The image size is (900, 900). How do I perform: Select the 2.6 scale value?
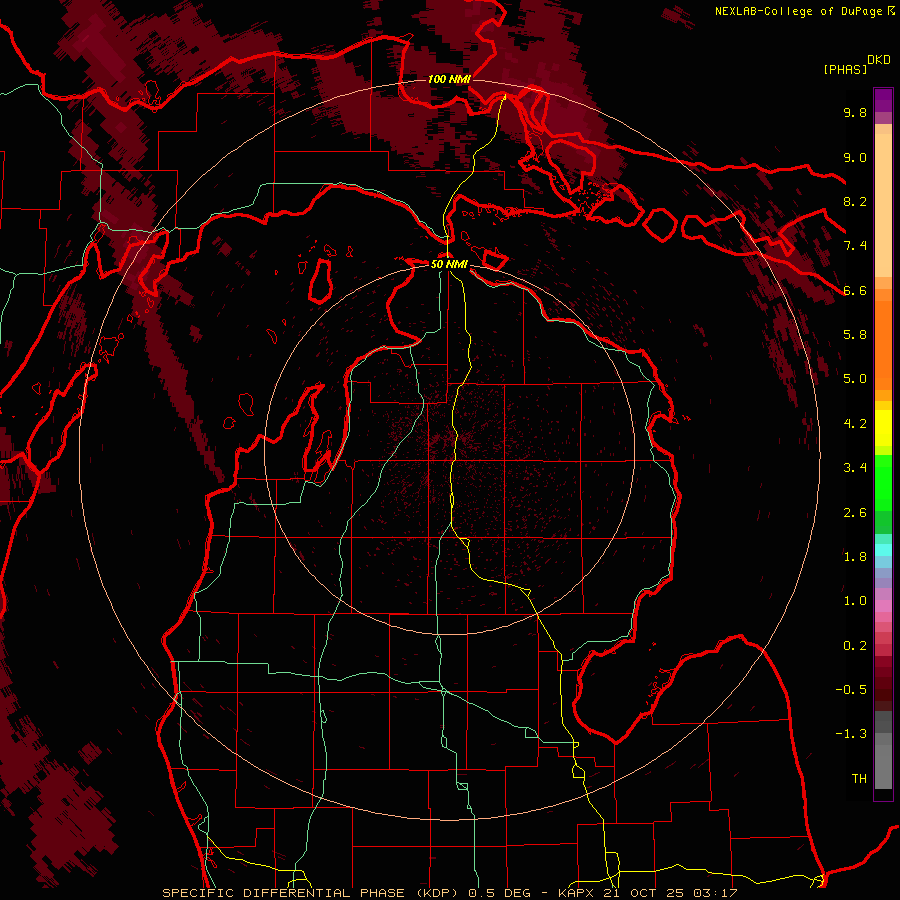855,513
